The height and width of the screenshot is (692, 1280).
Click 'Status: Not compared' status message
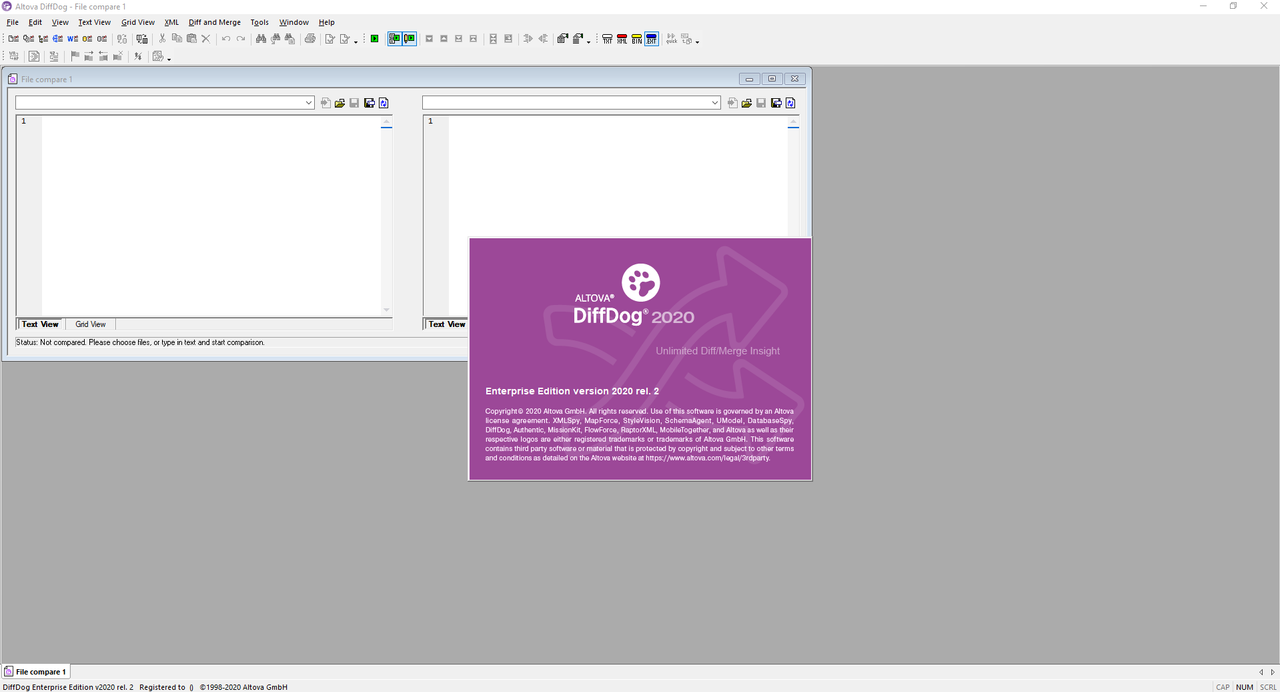(140, 342)
